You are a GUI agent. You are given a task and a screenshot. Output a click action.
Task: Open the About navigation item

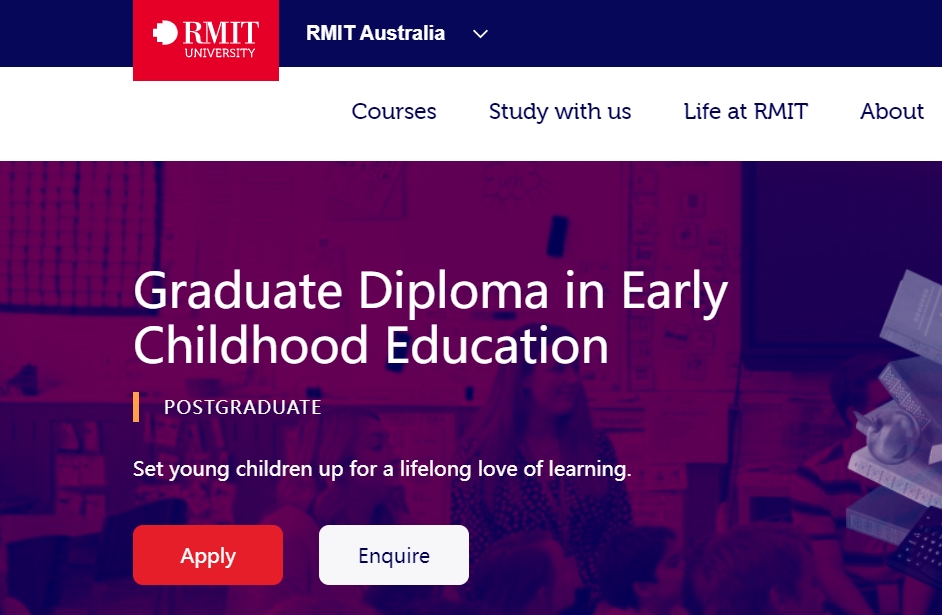coord(891,112)
